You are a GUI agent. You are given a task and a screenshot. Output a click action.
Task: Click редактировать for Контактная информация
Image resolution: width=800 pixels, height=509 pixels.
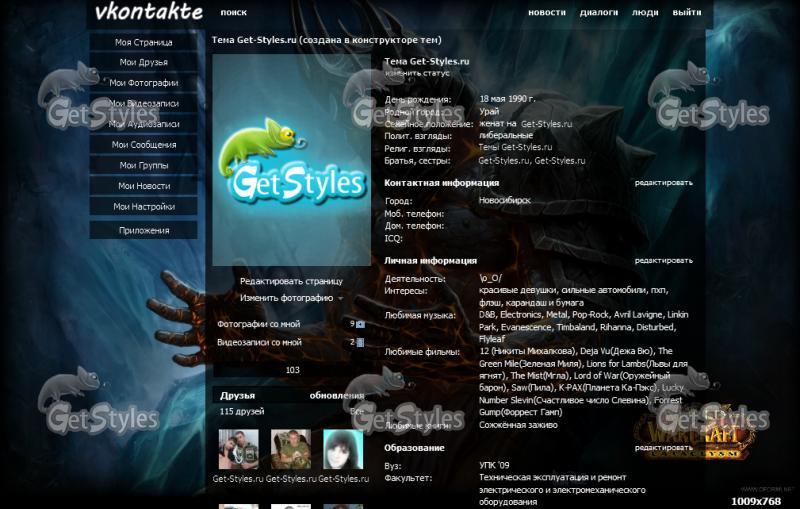pos(663,183)
